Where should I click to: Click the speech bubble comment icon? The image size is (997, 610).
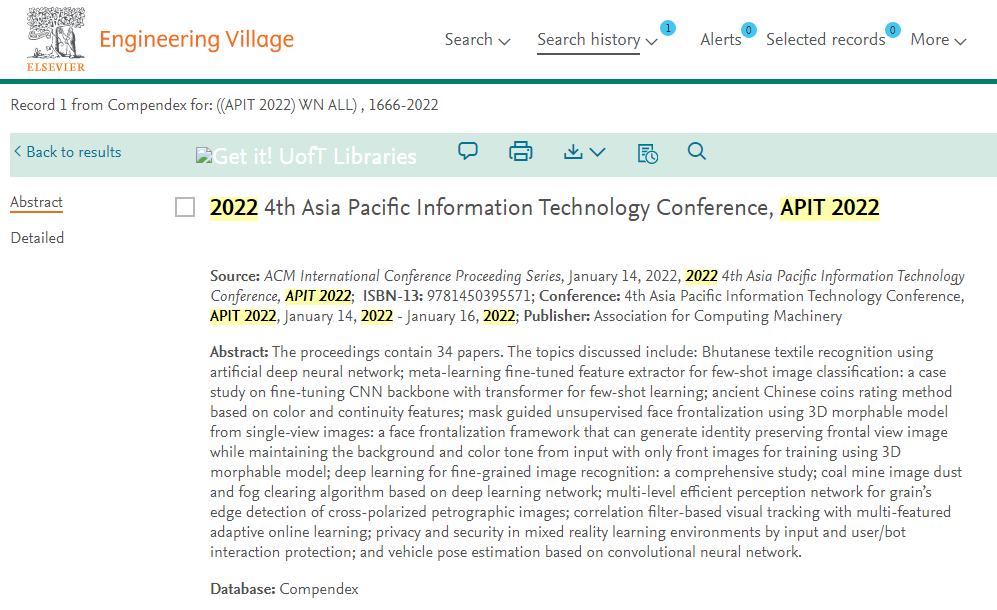[467, 152]
